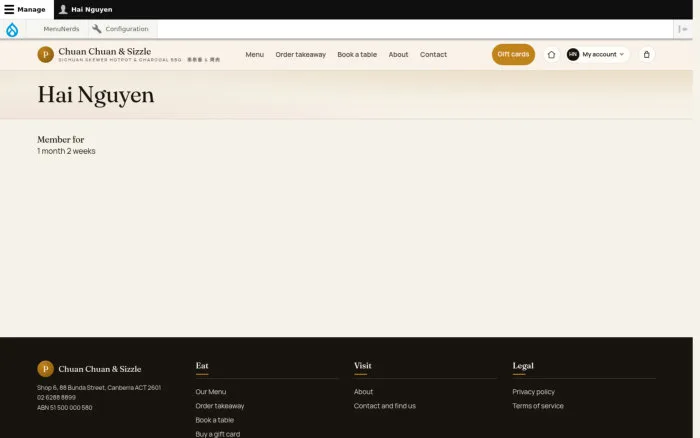Click the Member for label
The image size is (700, 438).
[x=60, y=140]
